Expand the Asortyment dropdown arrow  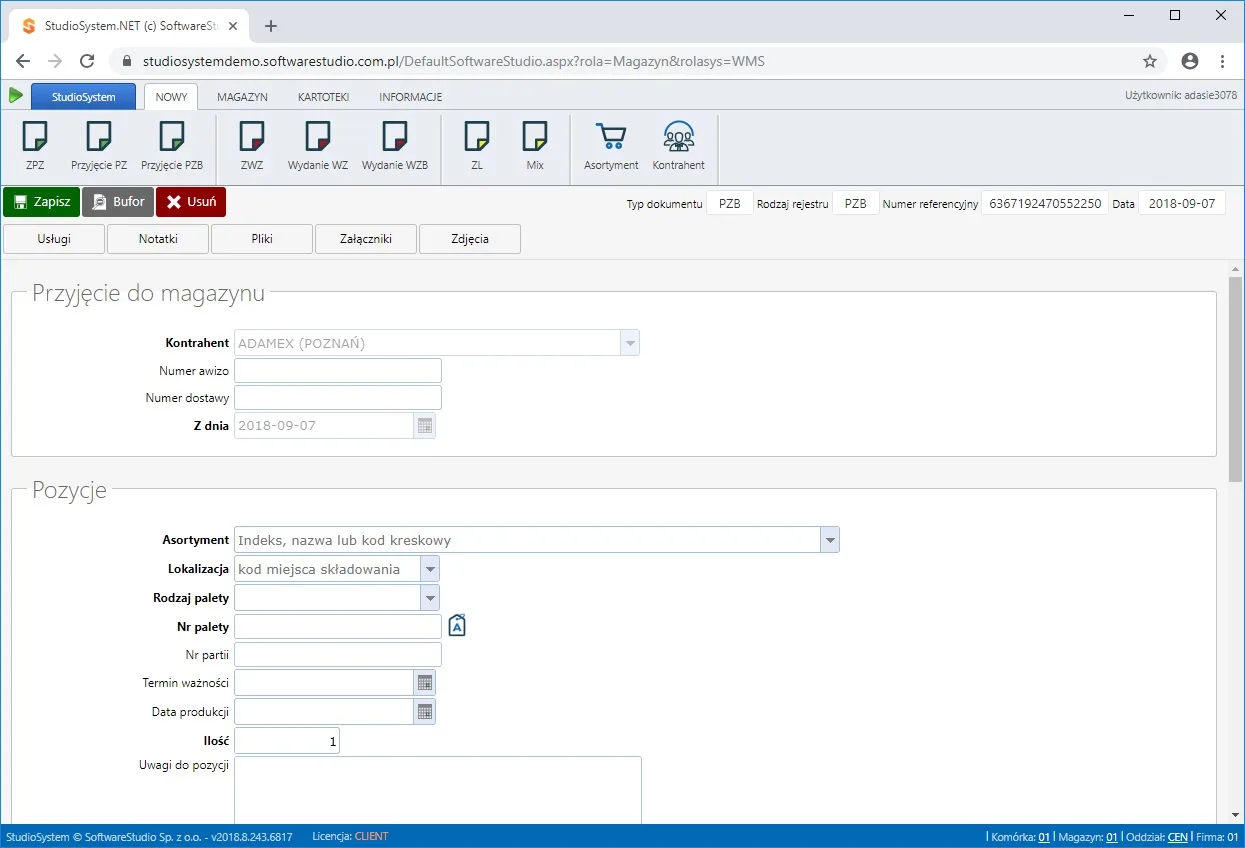[x=830, y=540]
